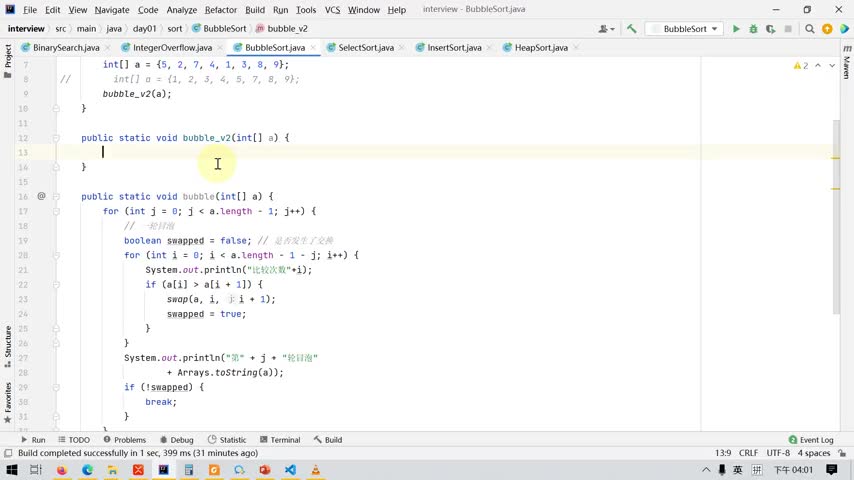Click the gutter @ icon at line 16
Image resolution: width=854 pixels, height=480 pixels.
click(x=41, y=196)
